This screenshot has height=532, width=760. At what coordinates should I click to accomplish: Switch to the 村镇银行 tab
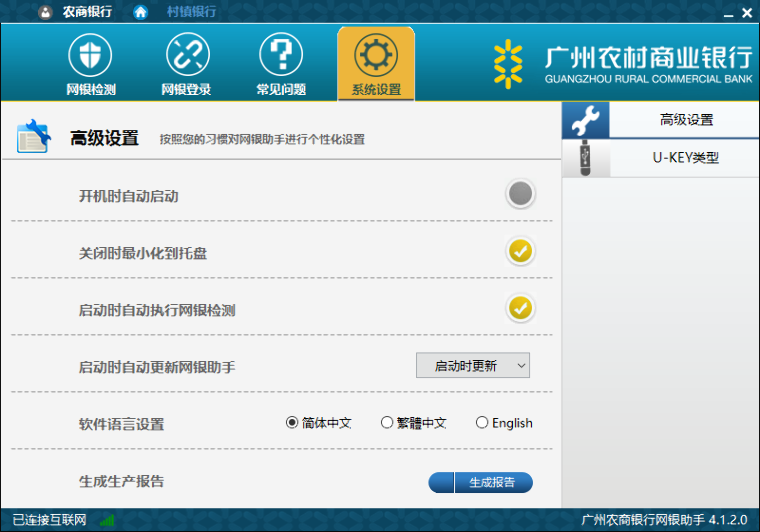click(189, 12)
